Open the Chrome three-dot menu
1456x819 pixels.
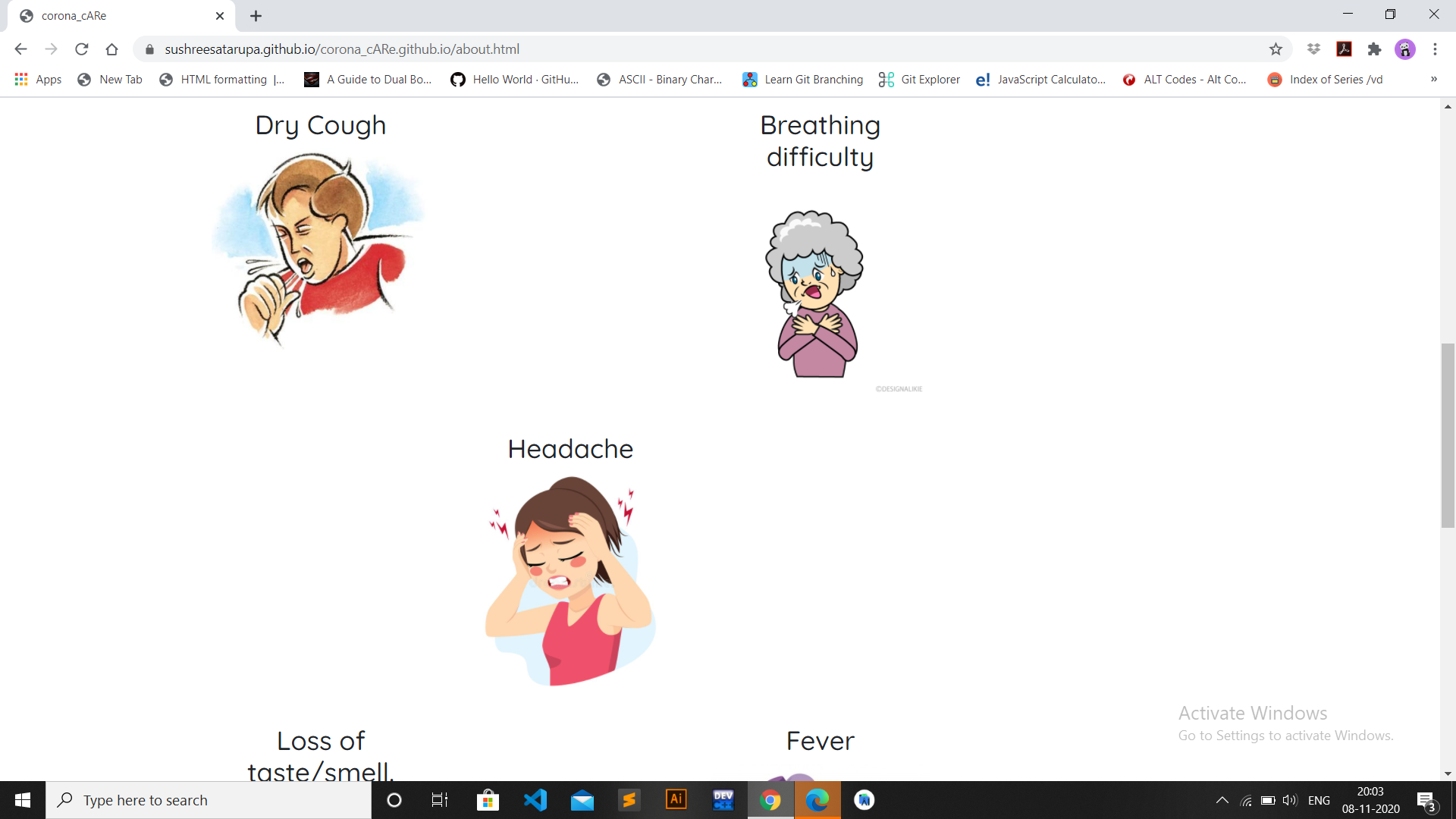click(1435, 49)
